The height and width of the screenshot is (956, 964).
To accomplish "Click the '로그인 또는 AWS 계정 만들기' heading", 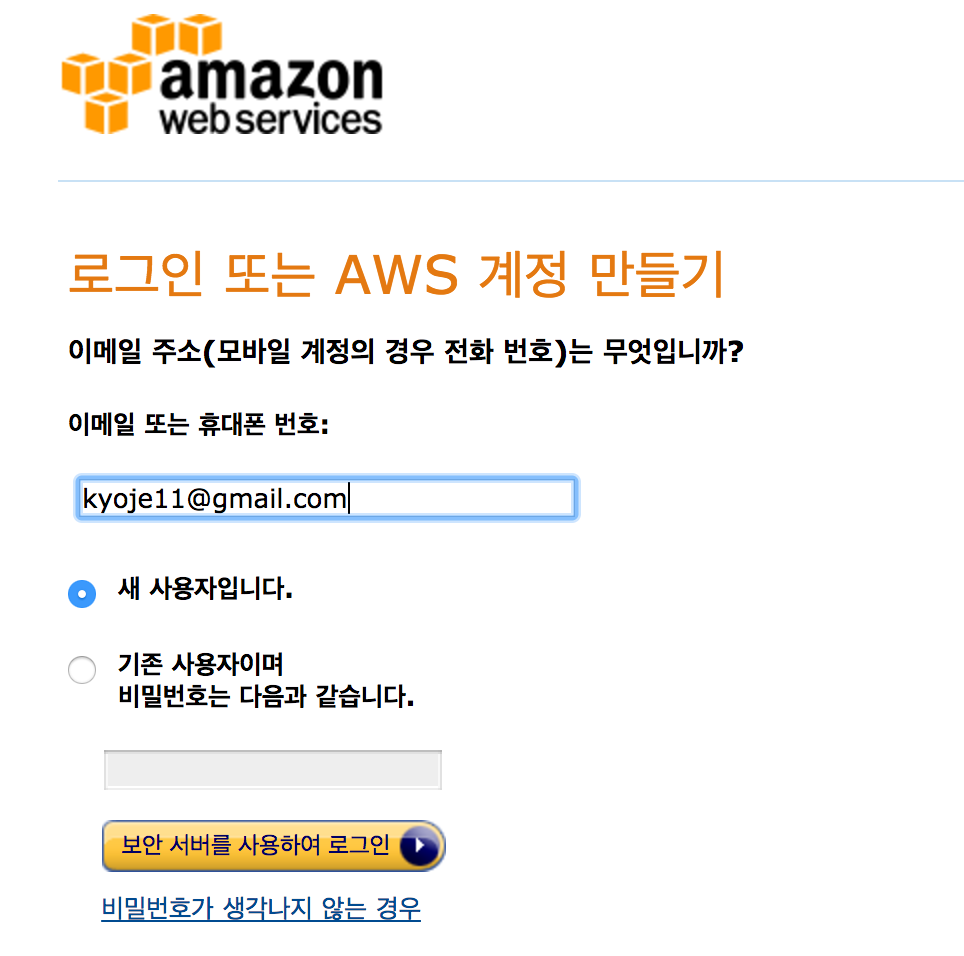I will (x=397, y=274).
